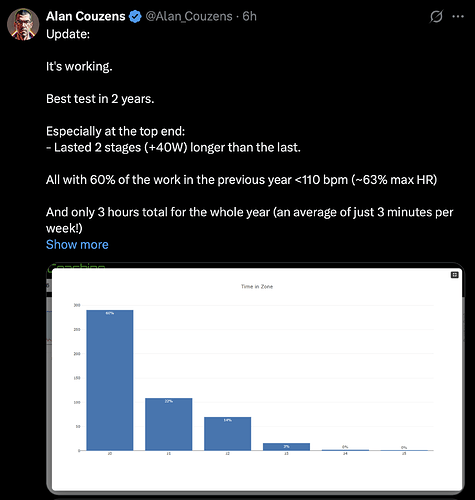Click the tallest 60% bar
Screen dimensions: 475x500
coord(110,380)
